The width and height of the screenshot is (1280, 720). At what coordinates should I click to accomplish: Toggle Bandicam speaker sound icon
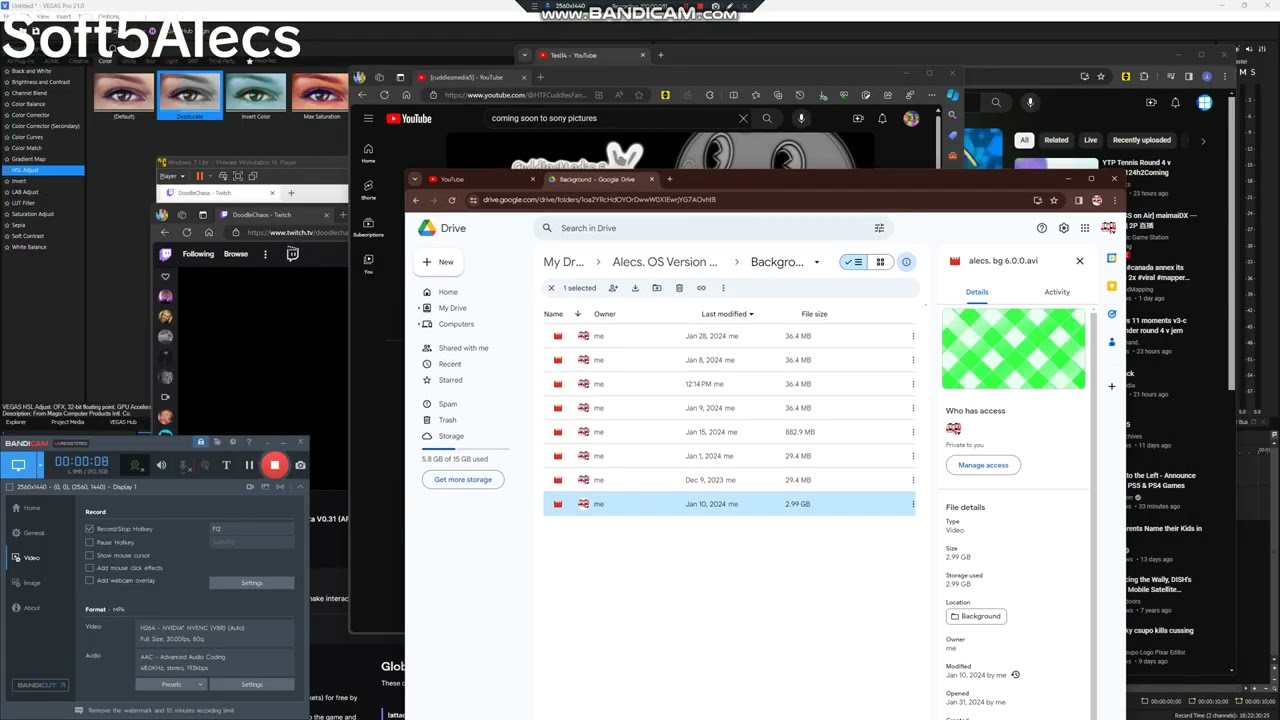[161, 465]
